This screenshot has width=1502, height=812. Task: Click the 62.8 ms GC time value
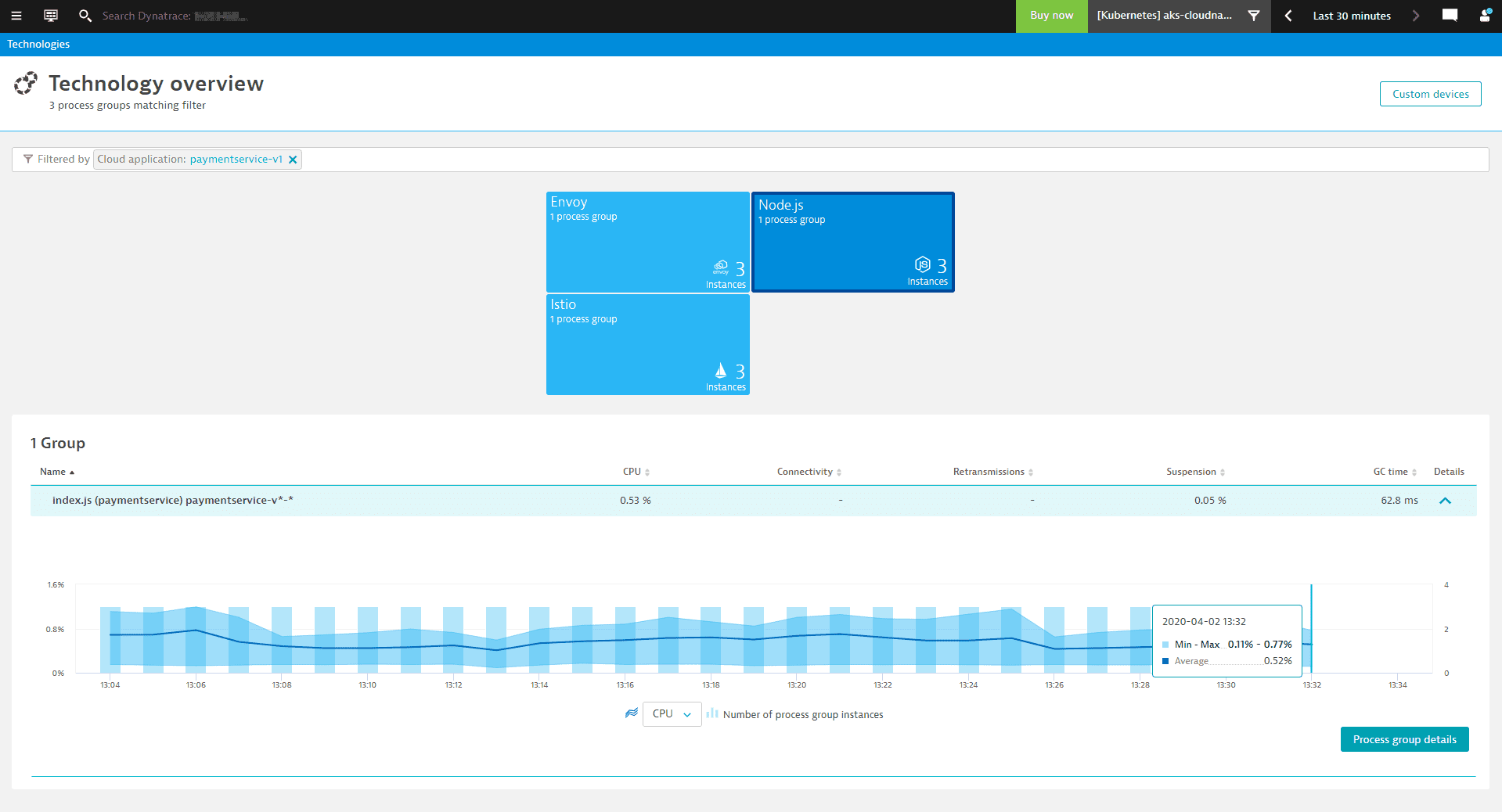(1399, 501)
